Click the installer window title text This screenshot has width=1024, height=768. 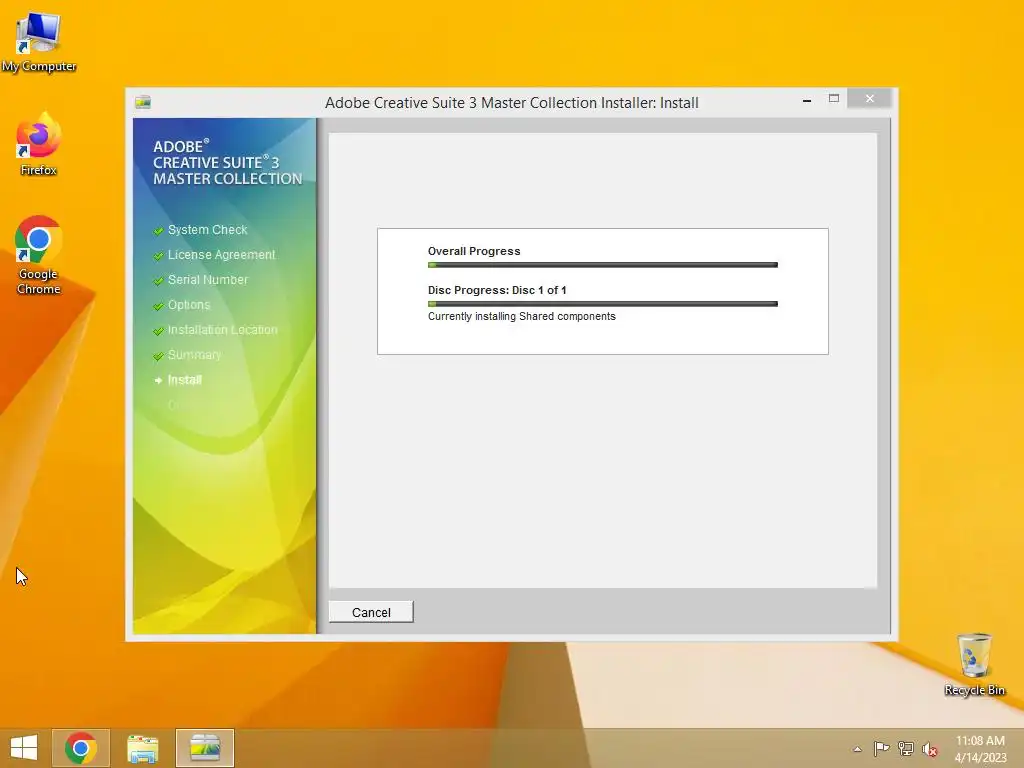tap(511, 103)
